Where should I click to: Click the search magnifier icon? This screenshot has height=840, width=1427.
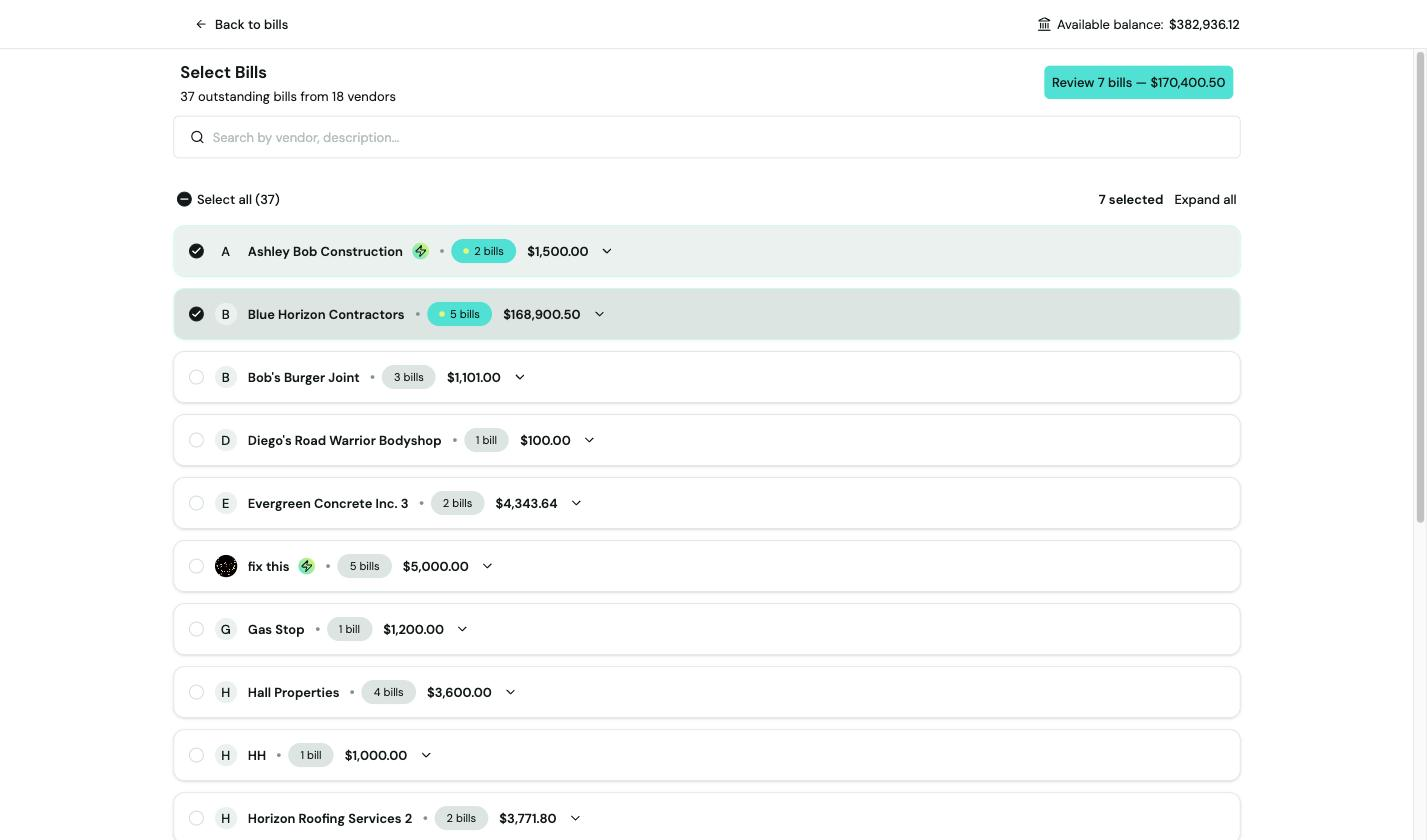pyautogui.click(x=197, y=137)
